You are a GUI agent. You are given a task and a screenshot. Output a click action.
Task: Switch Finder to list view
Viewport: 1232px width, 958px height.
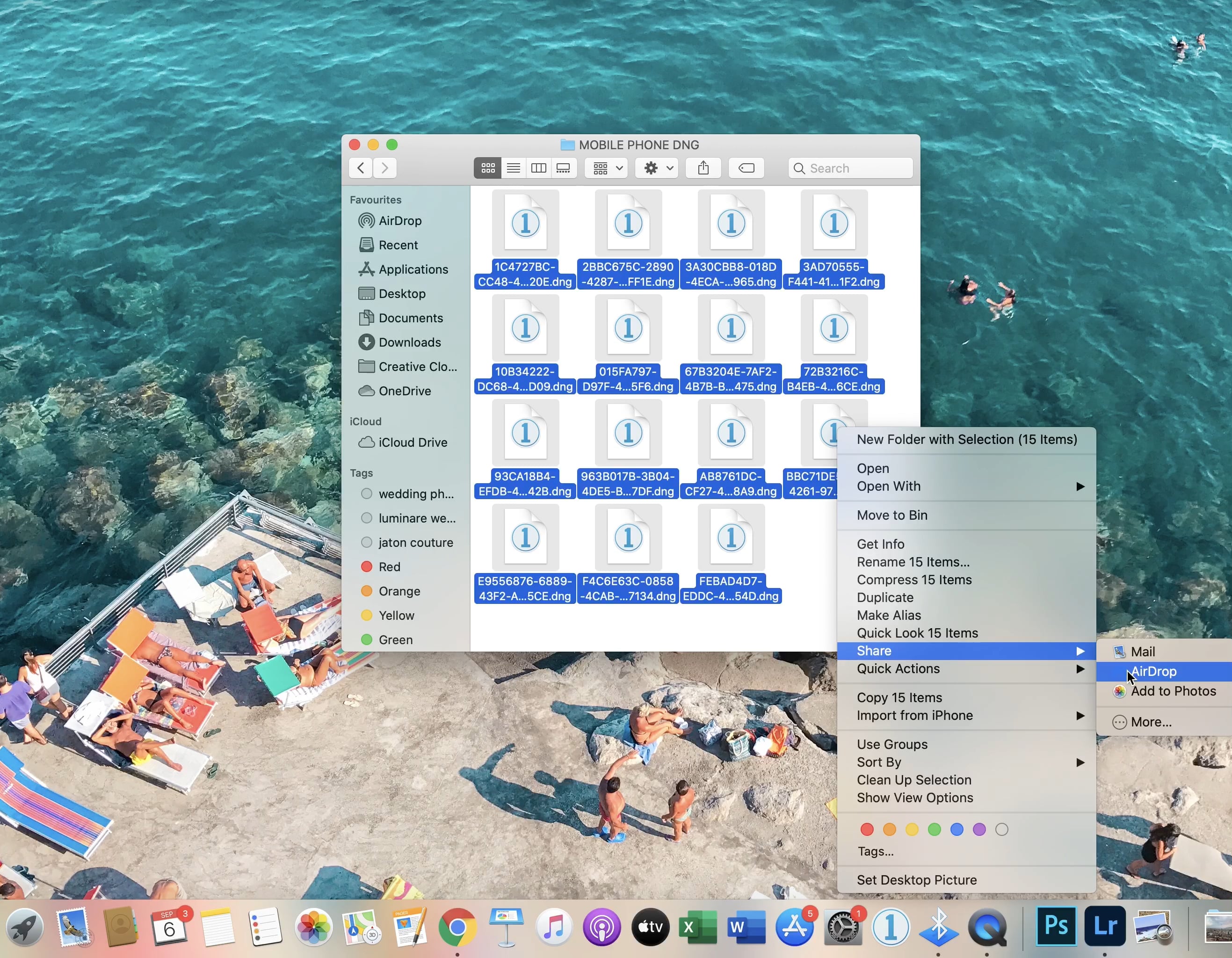coord(514,168)
